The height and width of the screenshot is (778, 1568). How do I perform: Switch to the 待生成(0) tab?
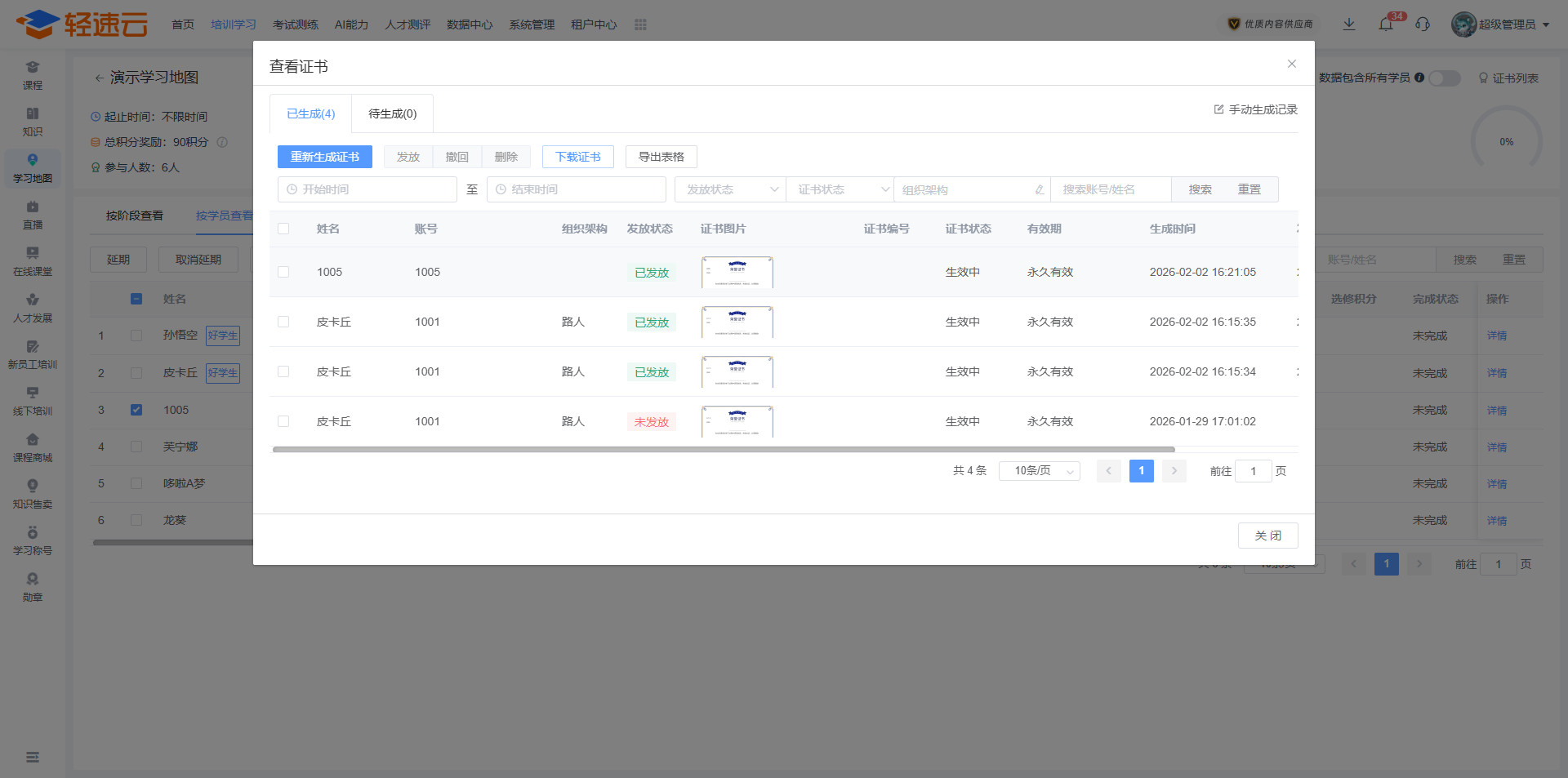tap(392, 113)
